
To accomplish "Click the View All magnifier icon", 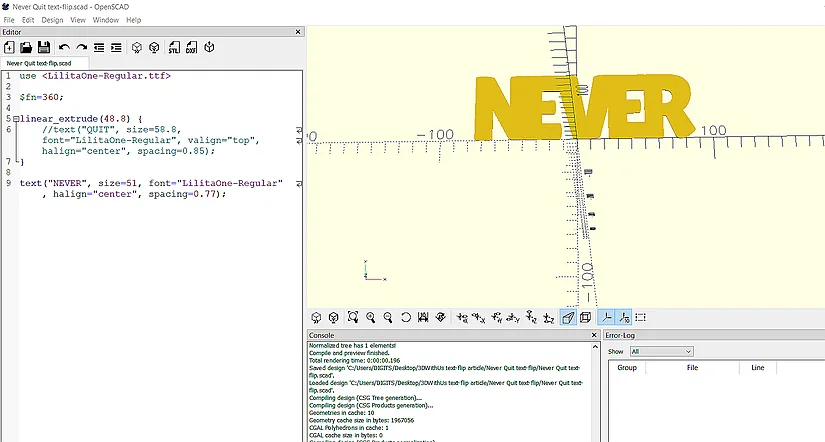I will tap(353, 317).
